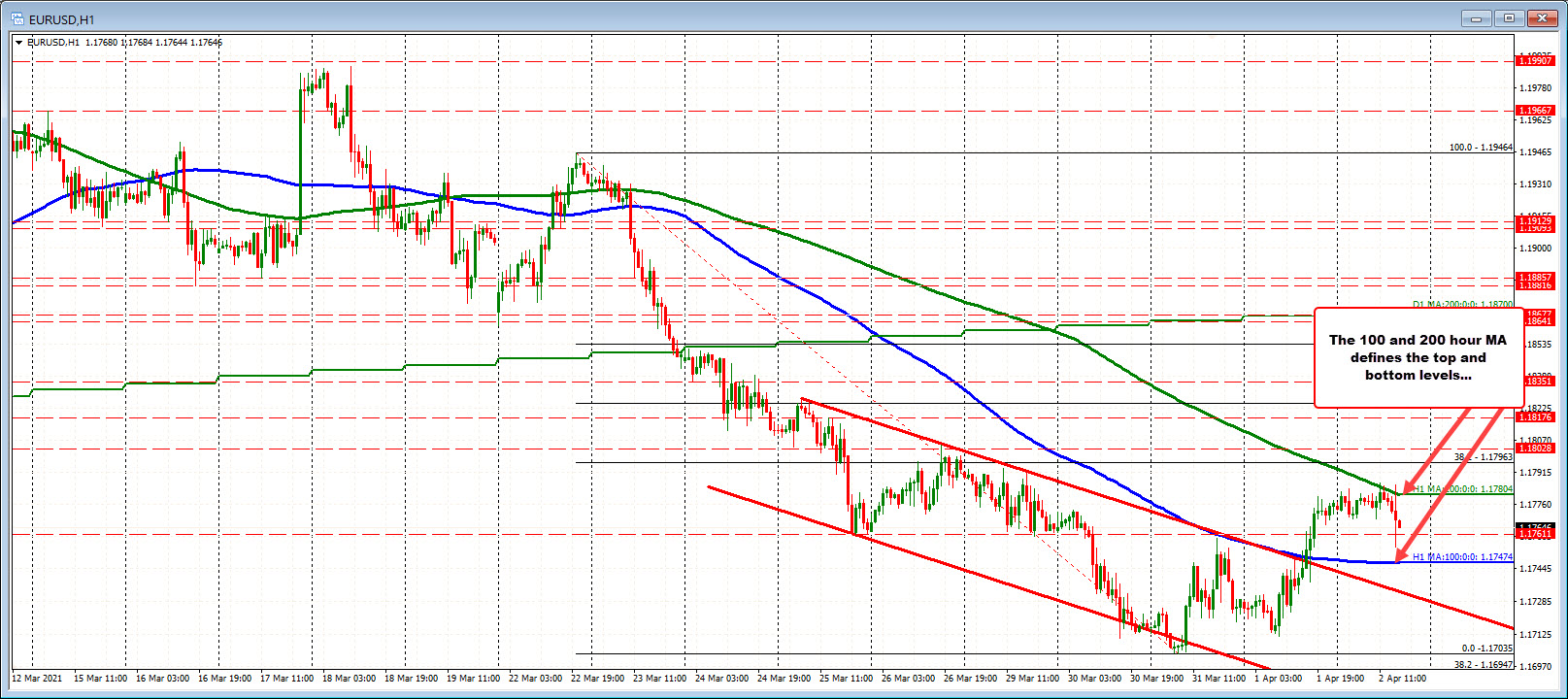Screen dimensions: 1568x699
Task: Click the time axis label '12 Mar 2021'
Action: click(x=37, y=679)
